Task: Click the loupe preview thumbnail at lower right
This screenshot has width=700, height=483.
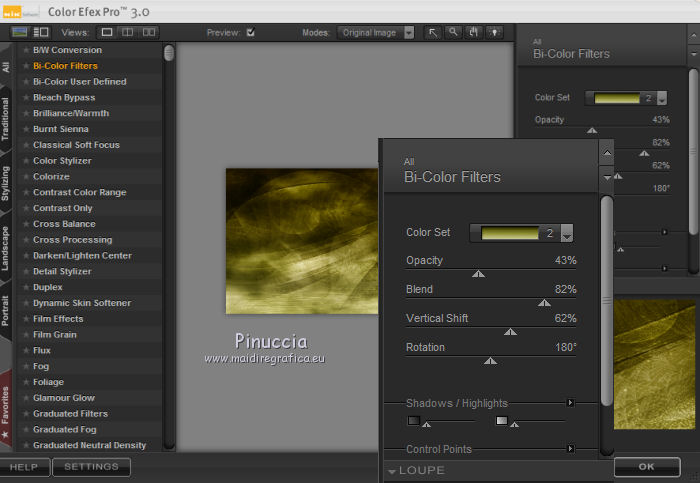Action: (654, 364)
